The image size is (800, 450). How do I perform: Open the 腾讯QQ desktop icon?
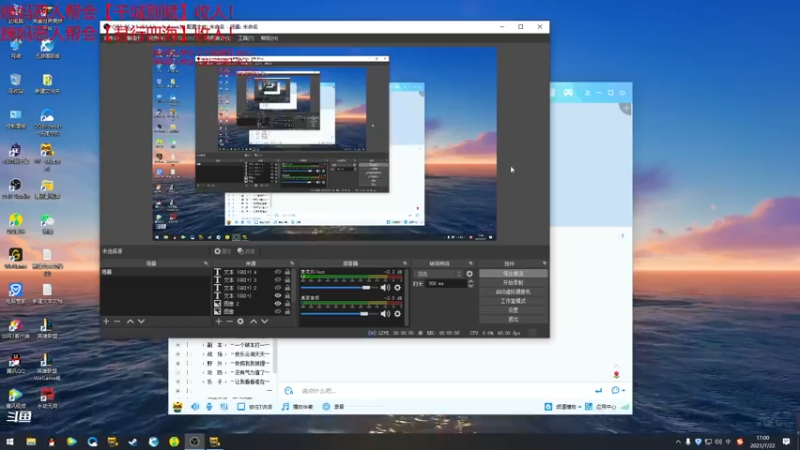pyautogui.click(x=15, y=363)
